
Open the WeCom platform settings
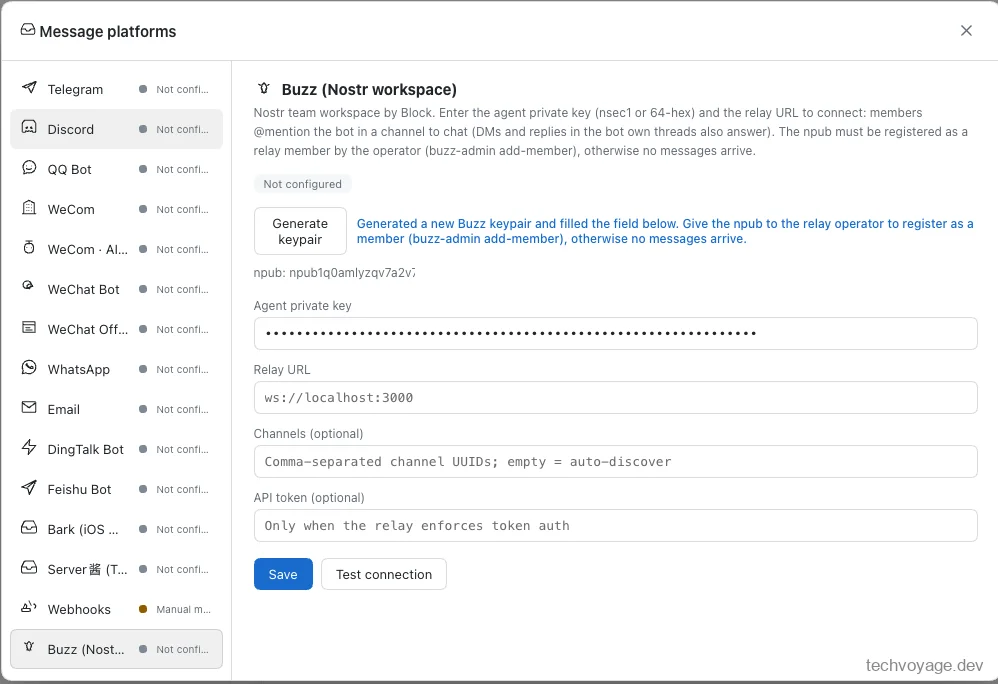click(x=116, y=209)
